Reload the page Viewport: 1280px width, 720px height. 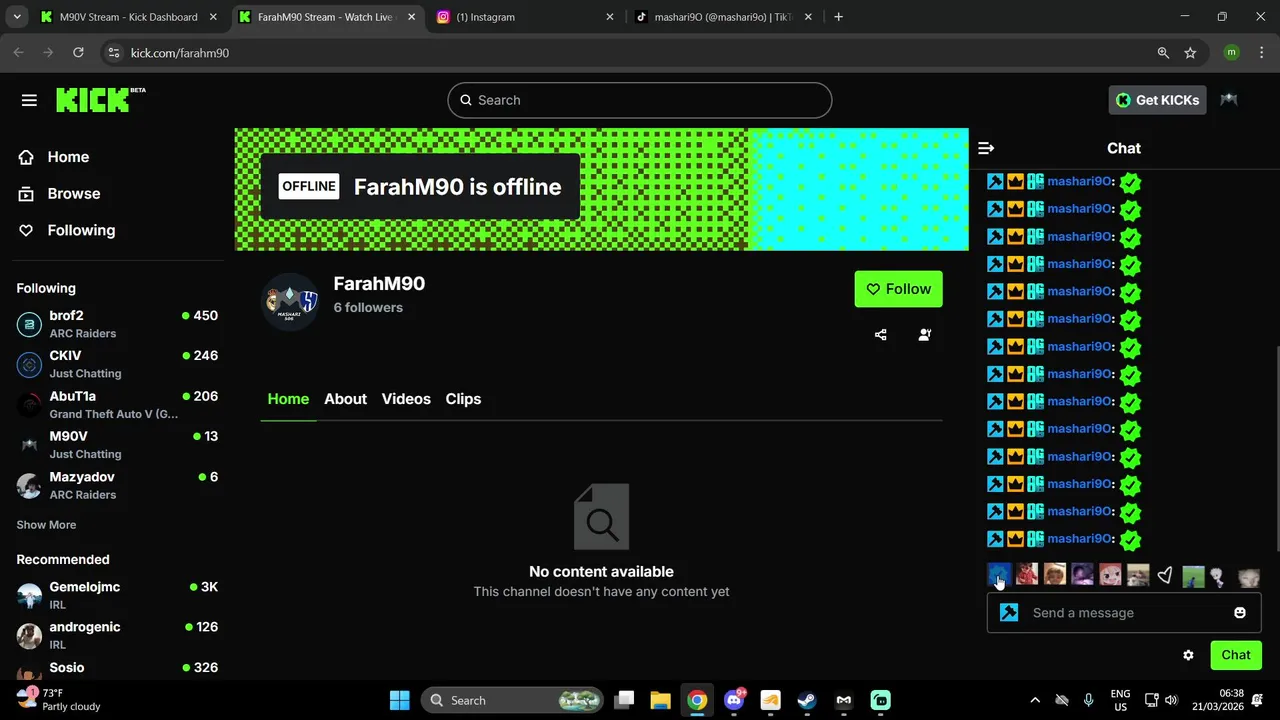[78, 53]
